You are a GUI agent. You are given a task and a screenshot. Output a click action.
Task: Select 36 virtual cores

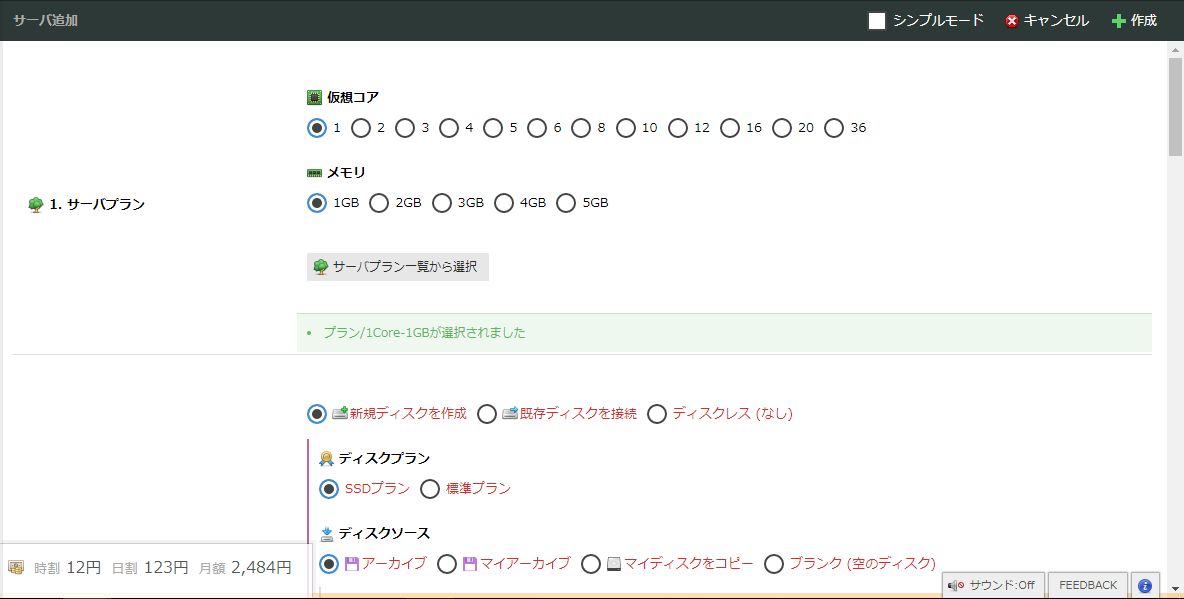point(834,128)
